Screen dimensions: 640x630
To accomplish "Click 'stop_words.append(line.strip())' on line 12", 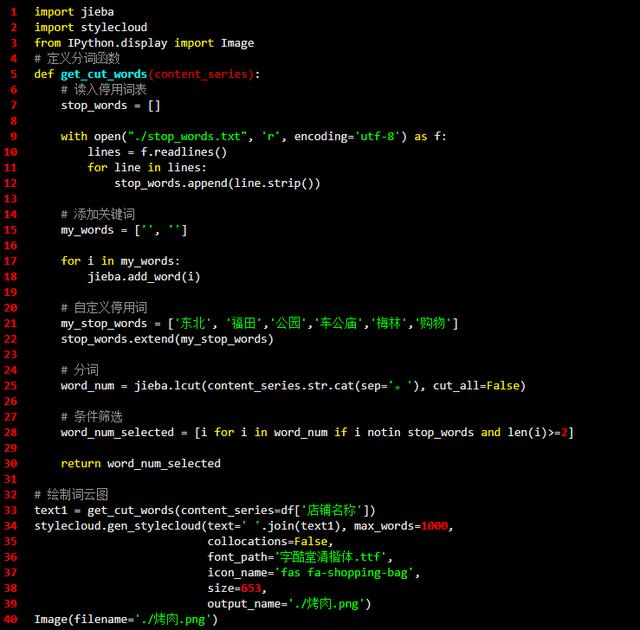I will tap(217, 183).
